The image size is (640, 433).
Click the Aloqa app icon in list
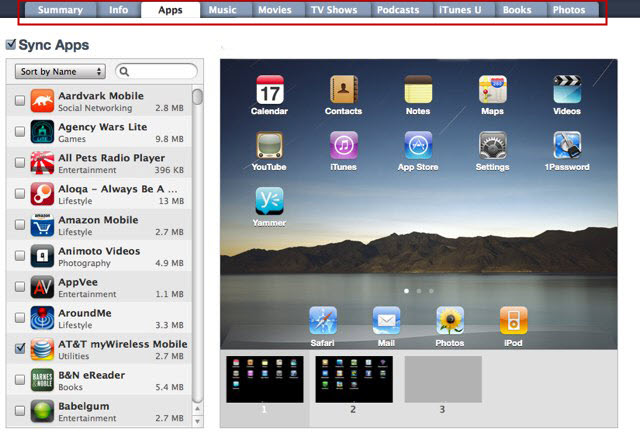tap(42, 193)
